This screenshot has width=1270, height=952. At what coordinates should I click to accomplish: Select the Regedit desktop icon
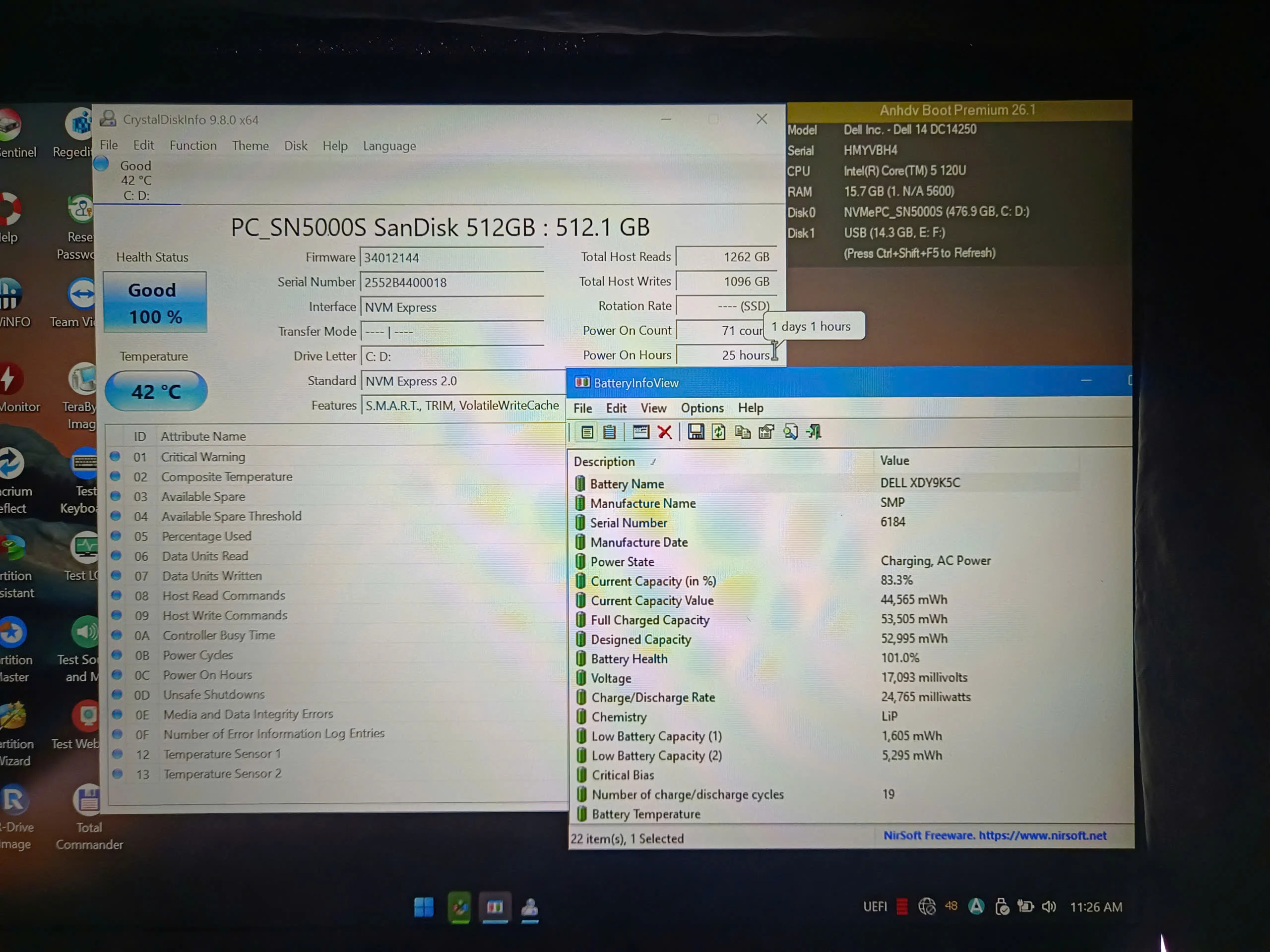pyautogui.click(x=73, y=133)
